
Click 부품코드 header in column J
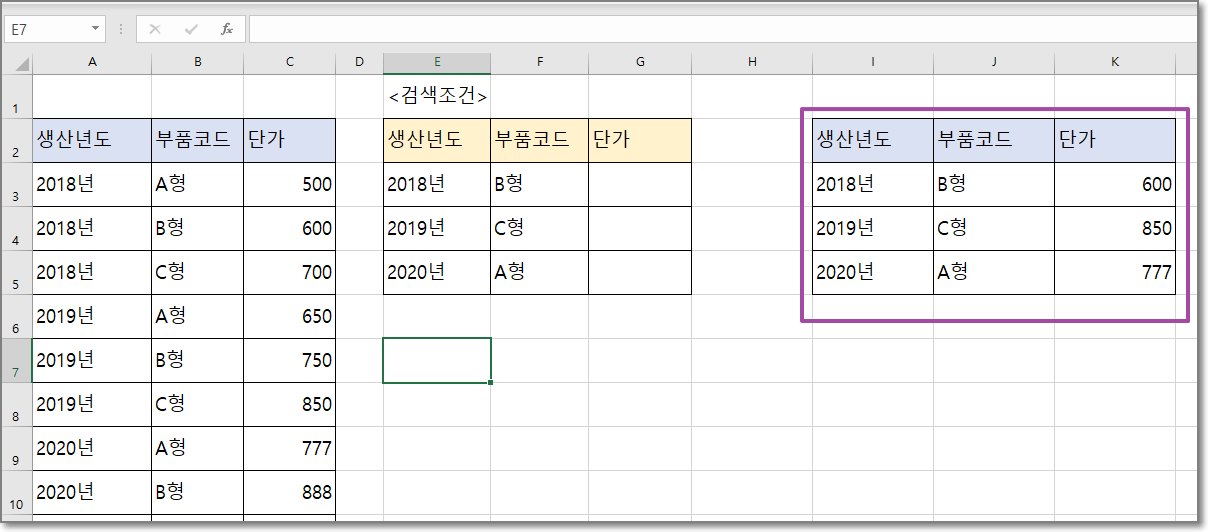[x=994, y=141]
